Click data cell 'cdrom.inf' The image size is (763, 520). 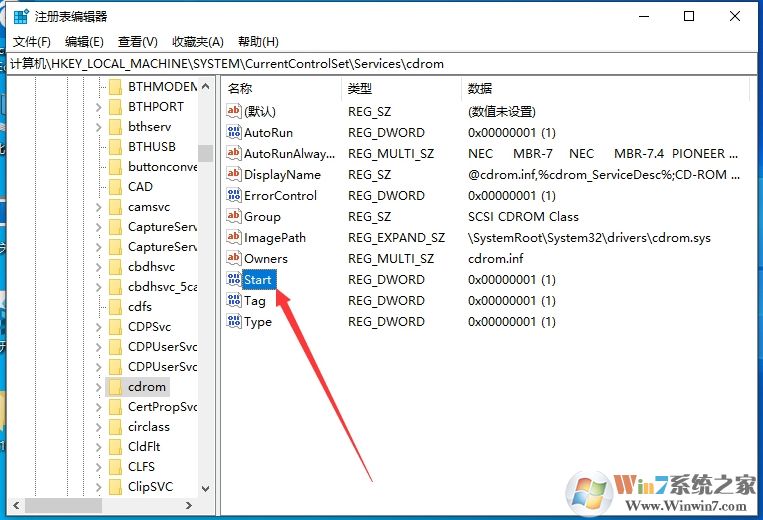tap(495, 258)
